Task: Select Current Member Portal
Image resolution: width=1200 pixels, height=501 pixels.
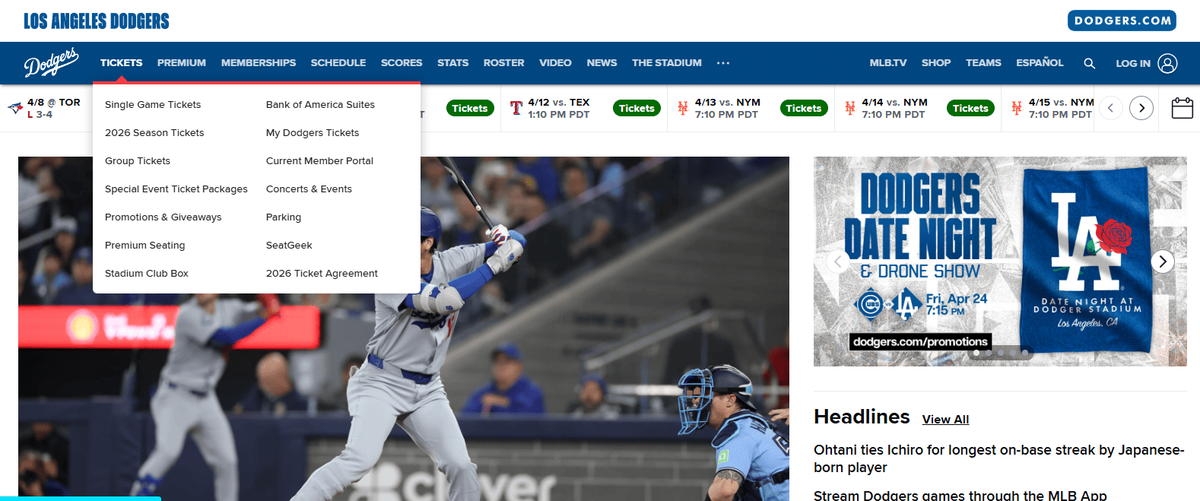Action: coord(319,161)
